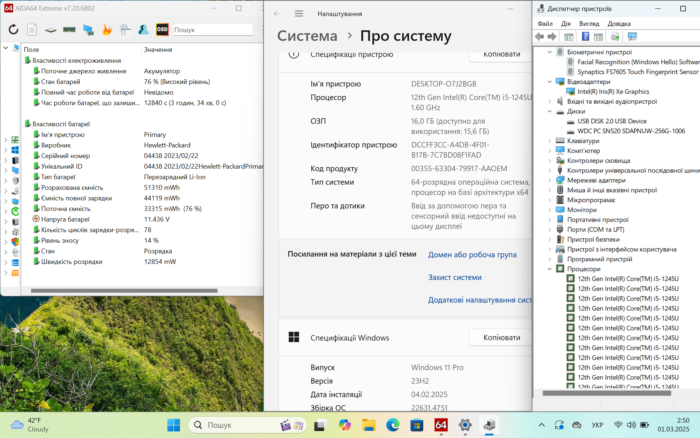Open the AIDA64 report page icon

32,29
